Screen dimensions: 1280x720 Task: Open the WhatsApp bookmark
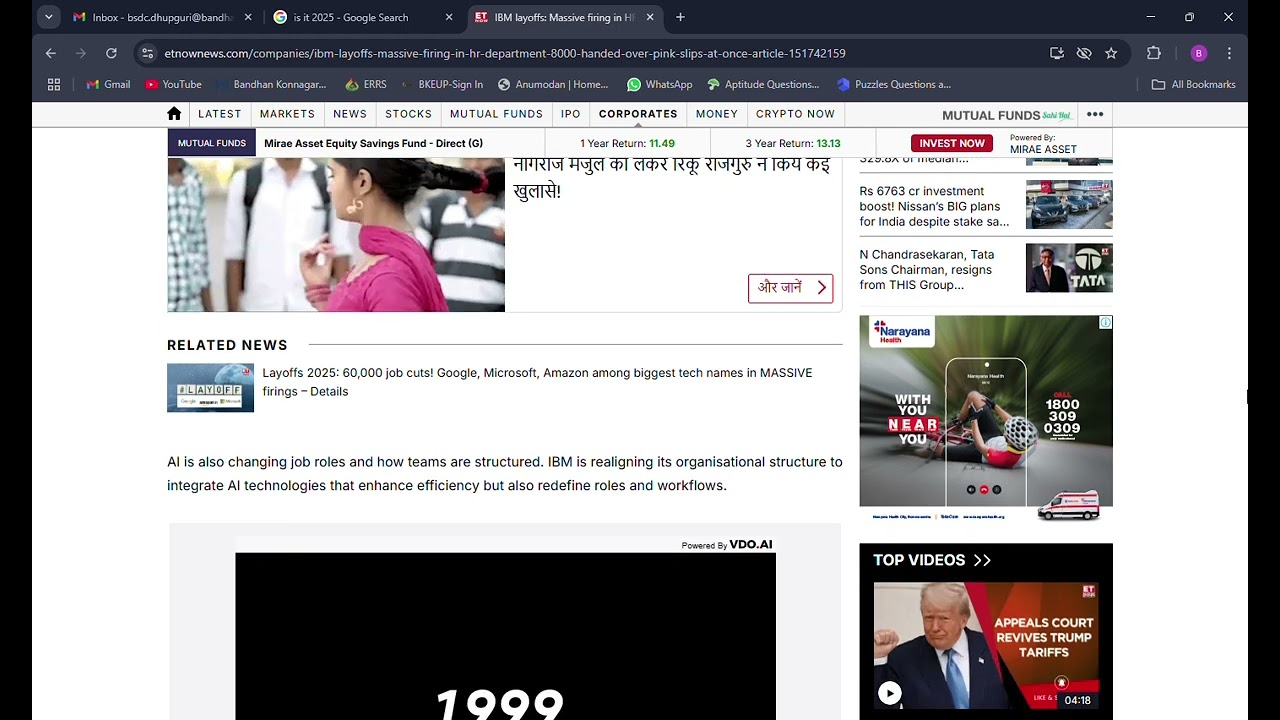660,84
